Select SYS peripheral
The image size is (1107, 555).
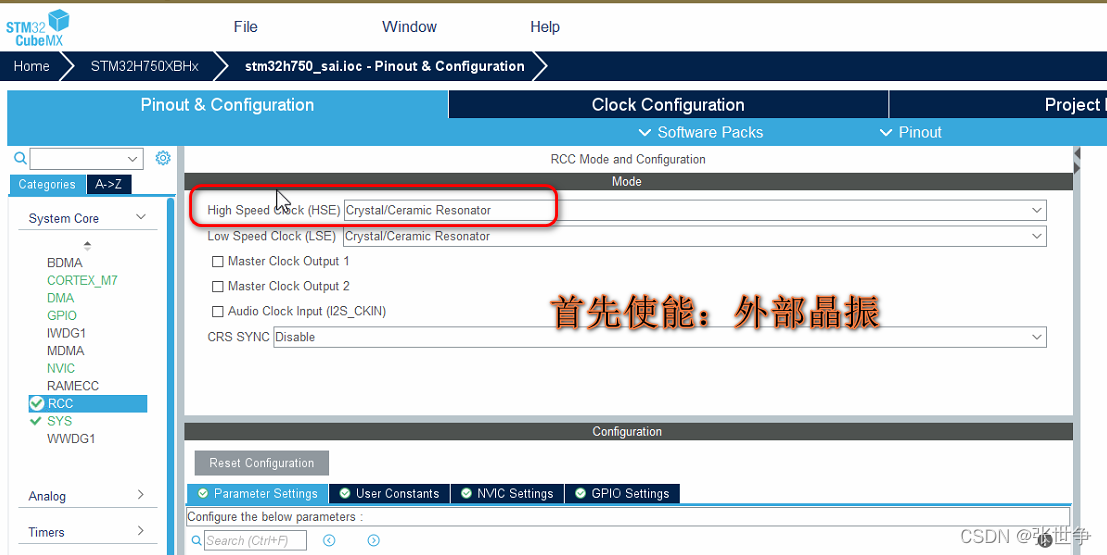(59, 421)
